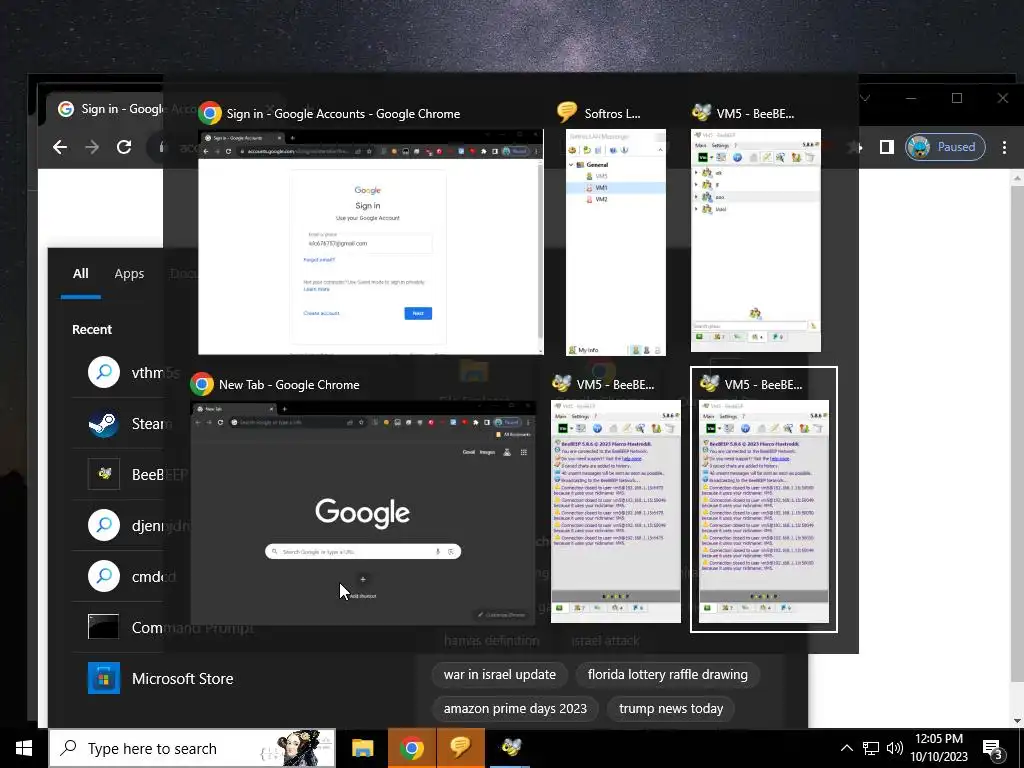Click Chrome icon beside New Tab - Google Chrome title
Image resolution: width=1024 pixels, height=768 pixels.
(x=202, y=384)
